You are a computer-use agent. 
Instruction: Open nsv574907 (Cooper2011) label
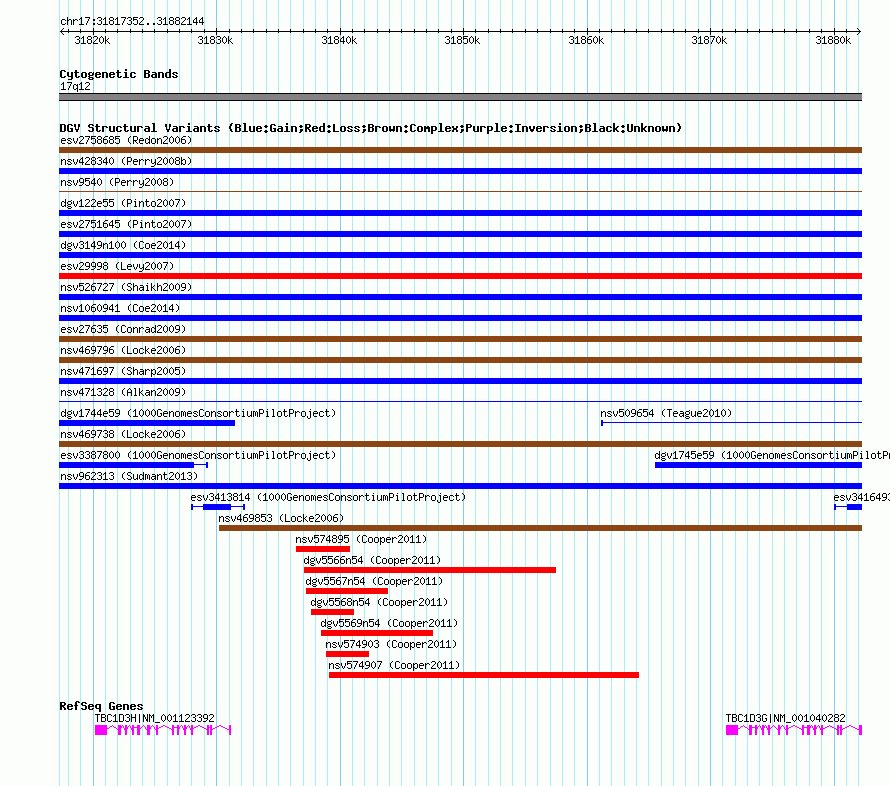pos(394,665)
